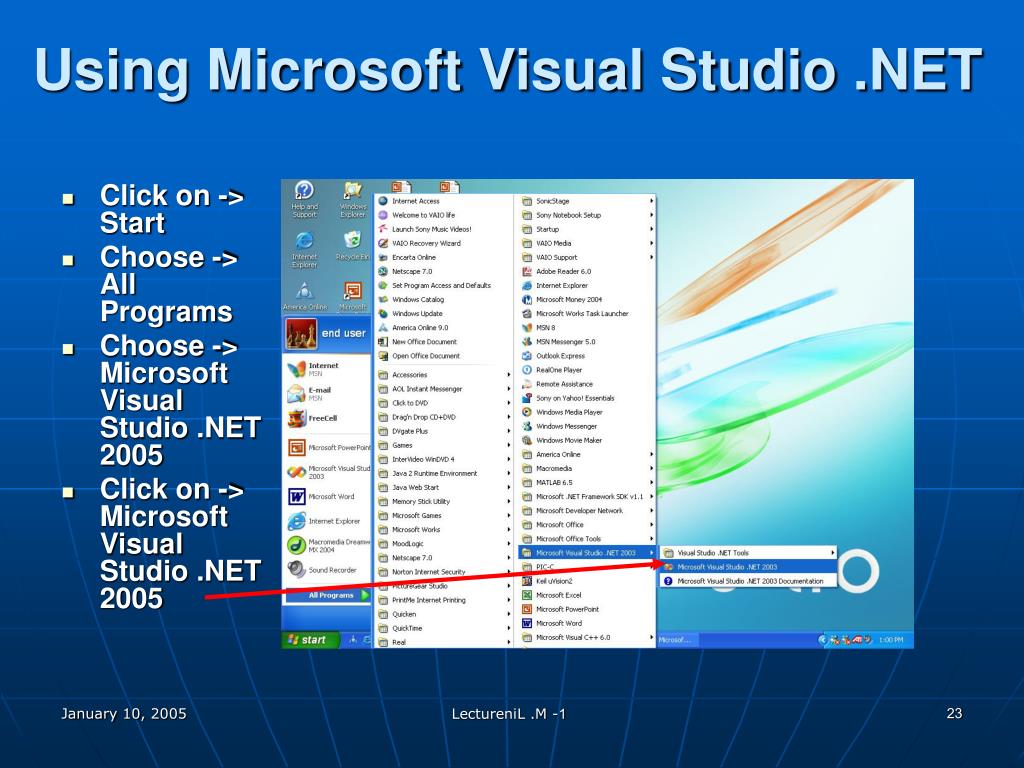Select Welcome to VAIO life entry
This screenshot has height=768, width=1024.
(443, 215)
